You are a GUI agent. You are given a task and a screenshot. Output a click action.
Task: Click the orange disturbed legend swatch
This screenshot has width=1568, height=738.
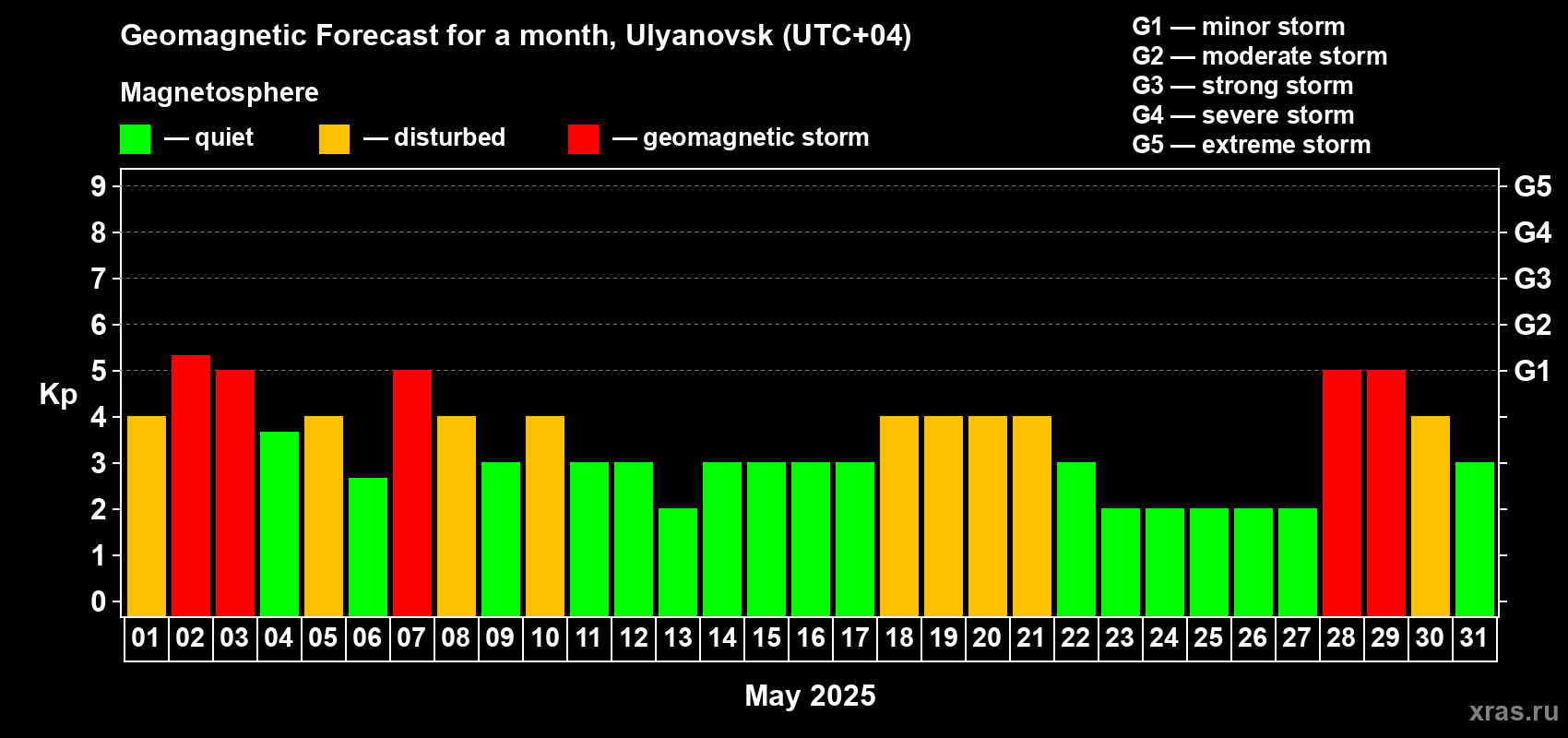[334, 139]
